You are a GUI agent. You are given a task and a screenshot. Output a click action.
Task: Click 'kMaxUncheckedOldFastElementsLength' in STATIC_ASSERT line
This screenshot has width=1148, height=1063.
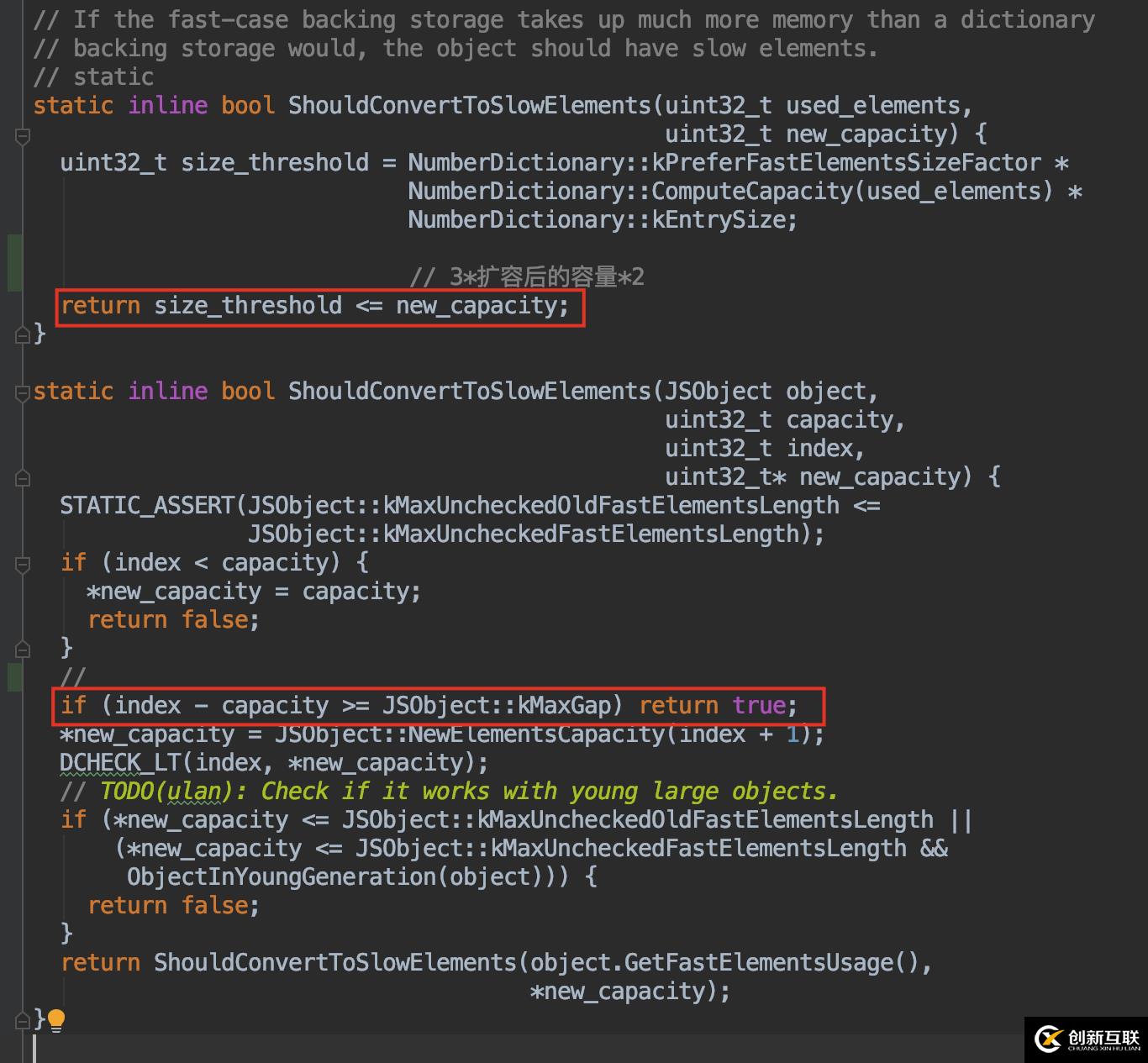click(x=611, y=505)
